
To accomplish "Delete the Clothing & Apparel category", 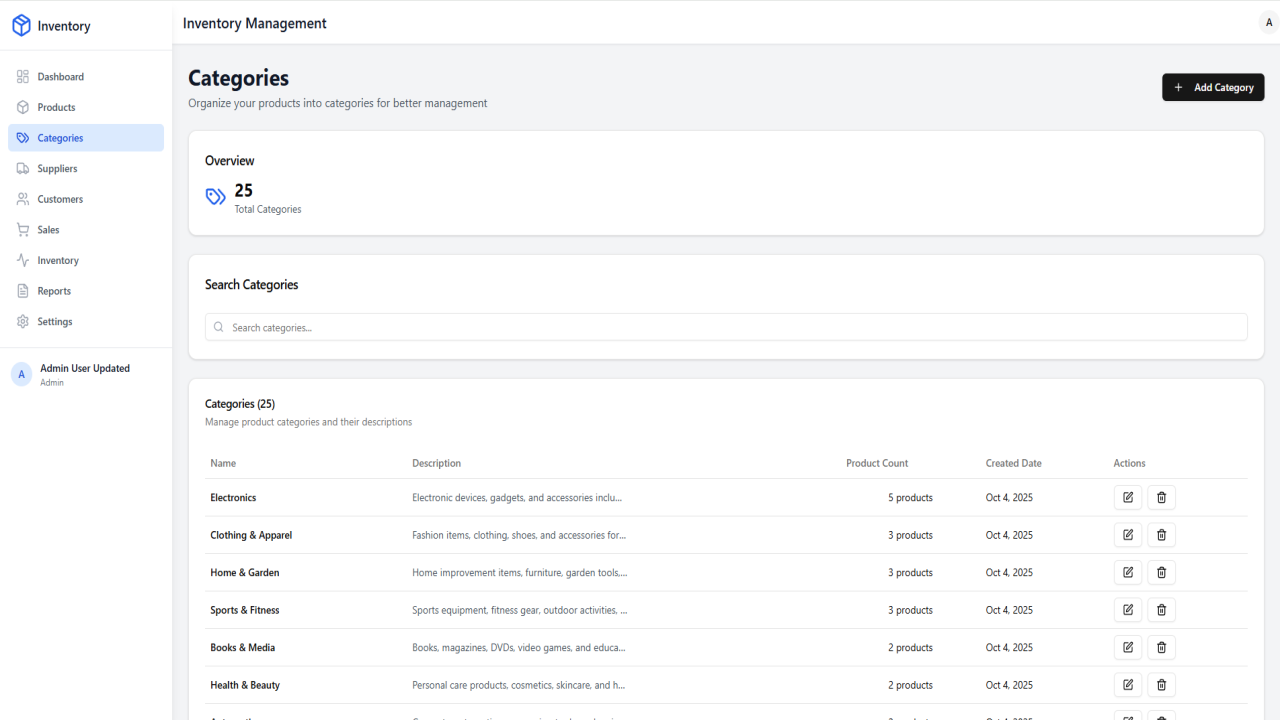I will pos(1161,535).
